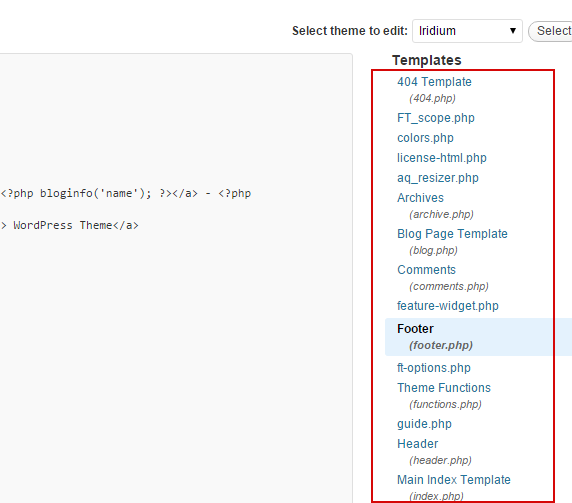Click inside the code editor on bloginfo line
The image size is (572, 503).
[x=126, y=193]
